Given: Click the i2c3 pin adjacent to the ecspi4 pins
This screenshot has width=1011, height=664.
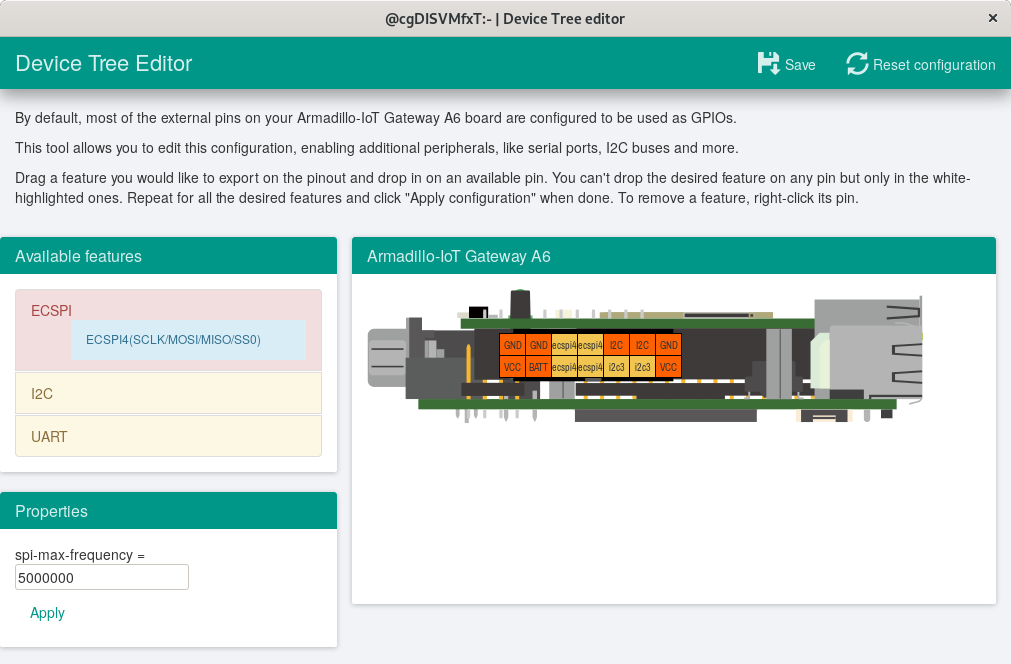Looking at the screenshot, I should pos(616,367).
